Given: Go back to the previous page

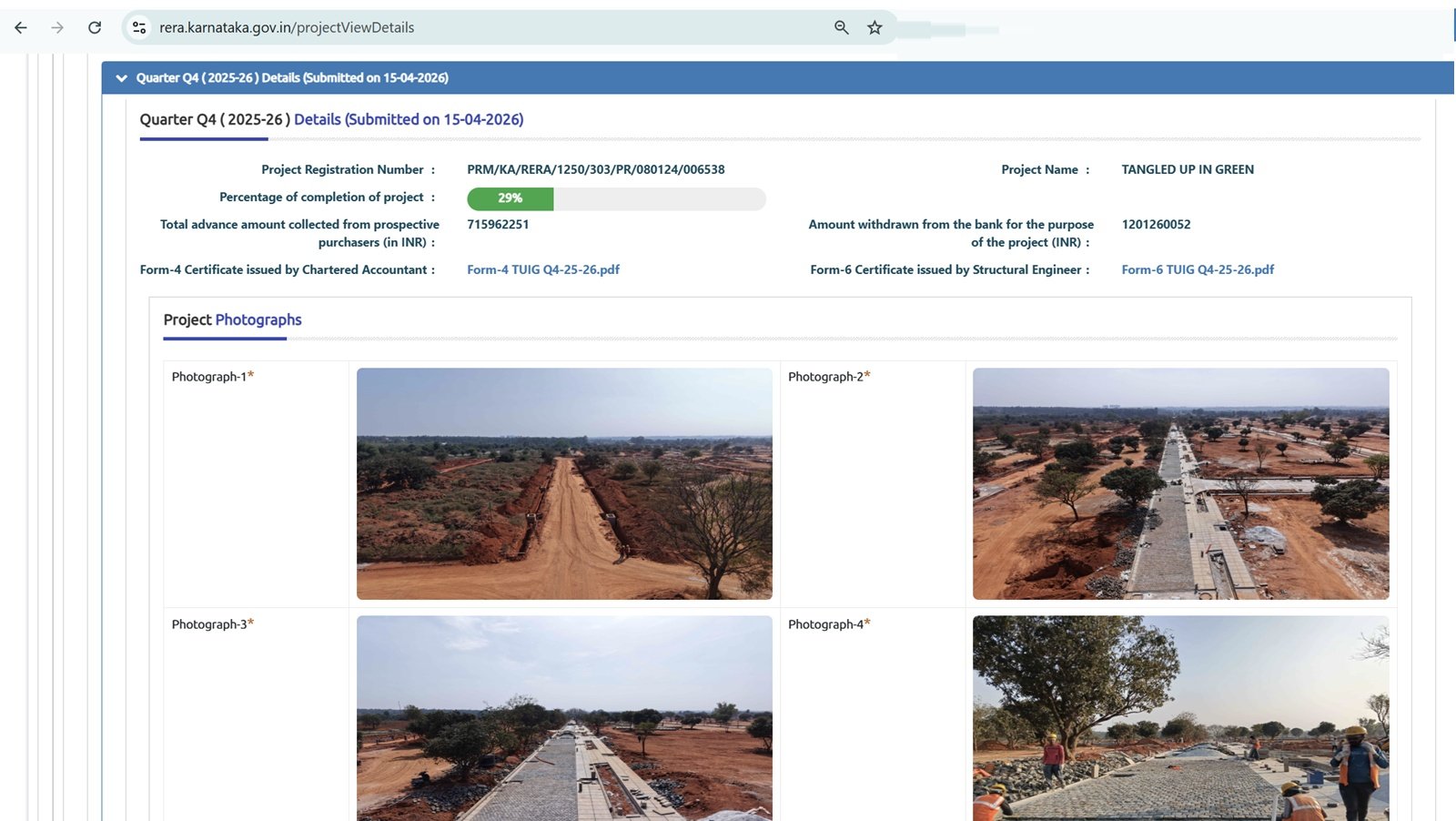Looking at the screenshot, I should coord(21,27).
